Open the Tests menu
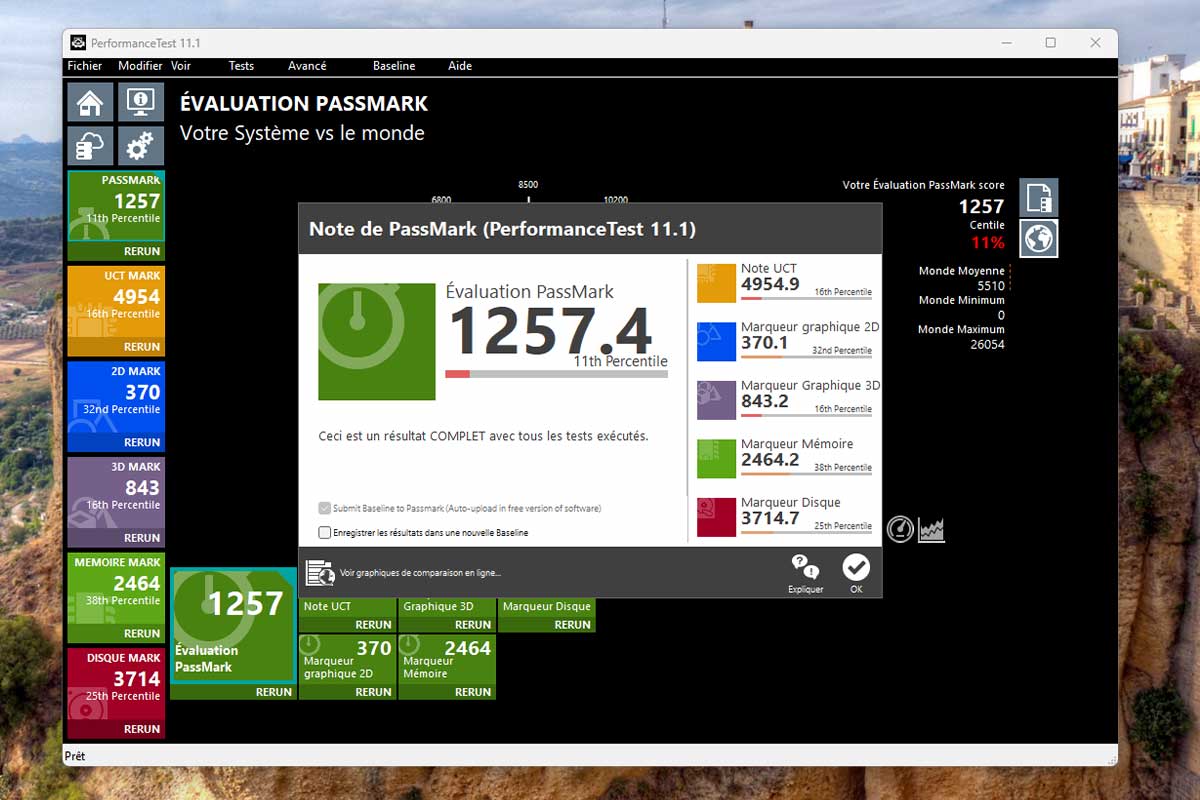The image size is (1200, 800). point(241,66)
